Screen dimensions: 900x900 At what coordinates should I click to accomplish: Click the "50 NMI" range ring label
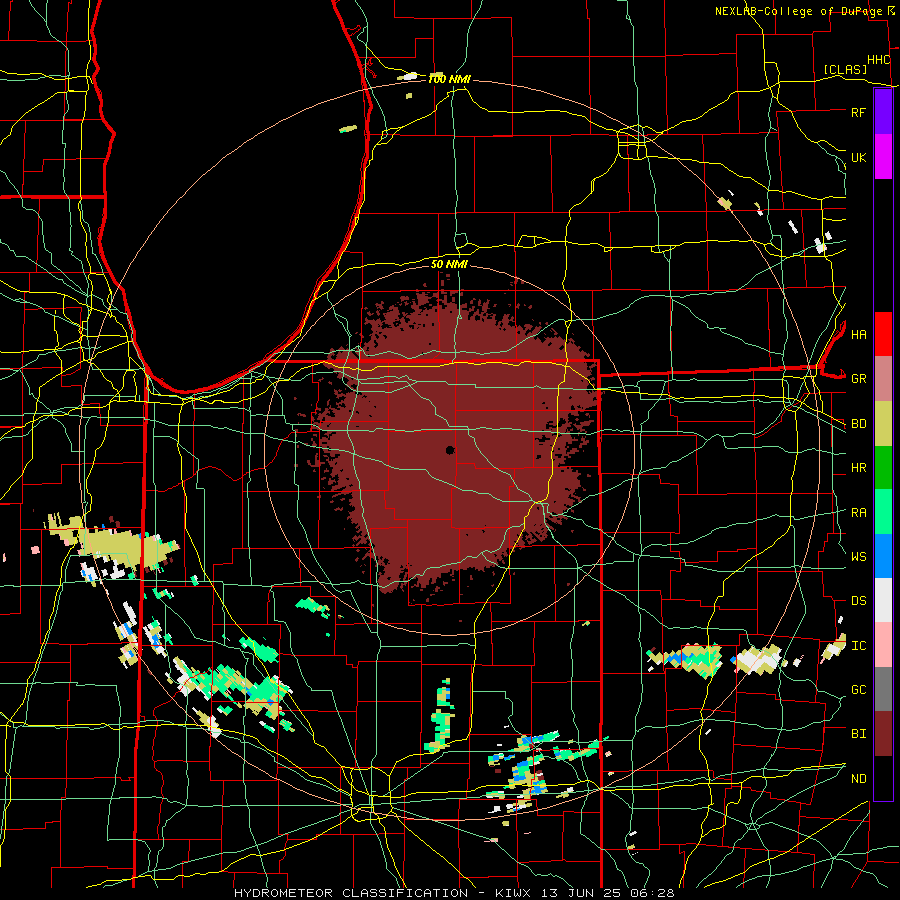coord(449,264)
